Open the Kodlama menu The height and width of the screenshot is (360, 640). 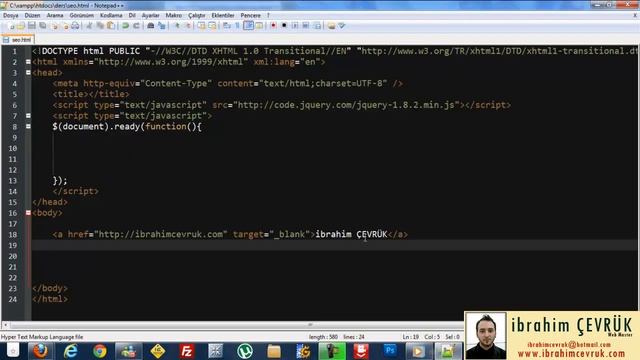tap(111, 15)
